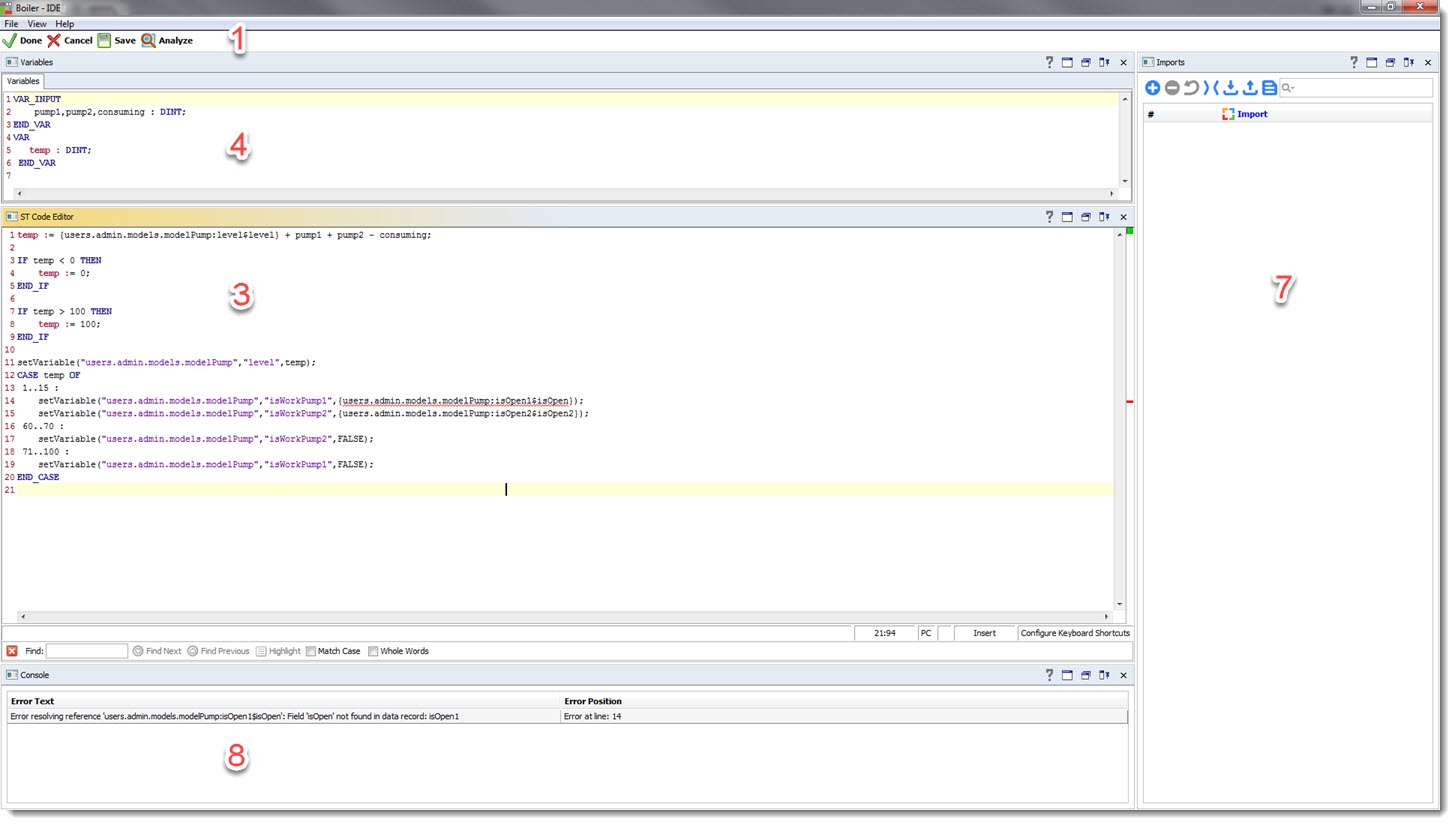Click the undo arrow in Imports toolbar
The height and width of the screenshot is (825, 1455).
pyautogui.click(x=1191, y=88)
